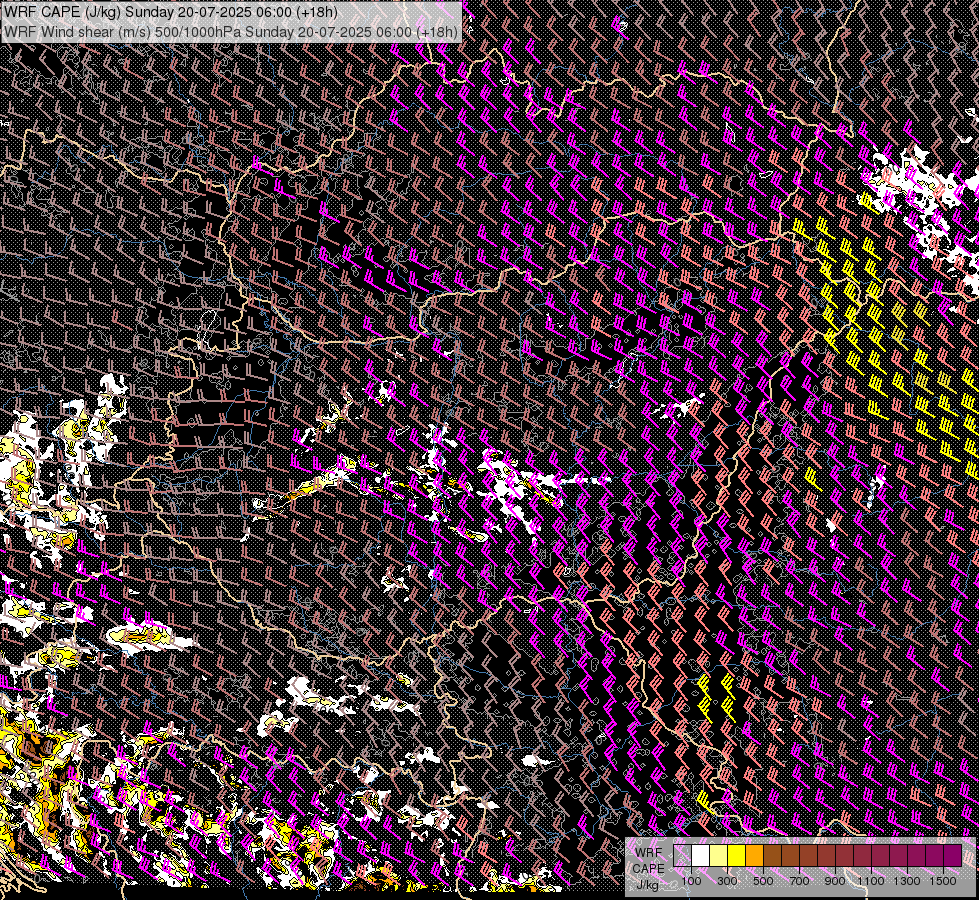Click the WRF CAPE title line
This screenshot has height=900, width=979.
(x=170, y=12)
